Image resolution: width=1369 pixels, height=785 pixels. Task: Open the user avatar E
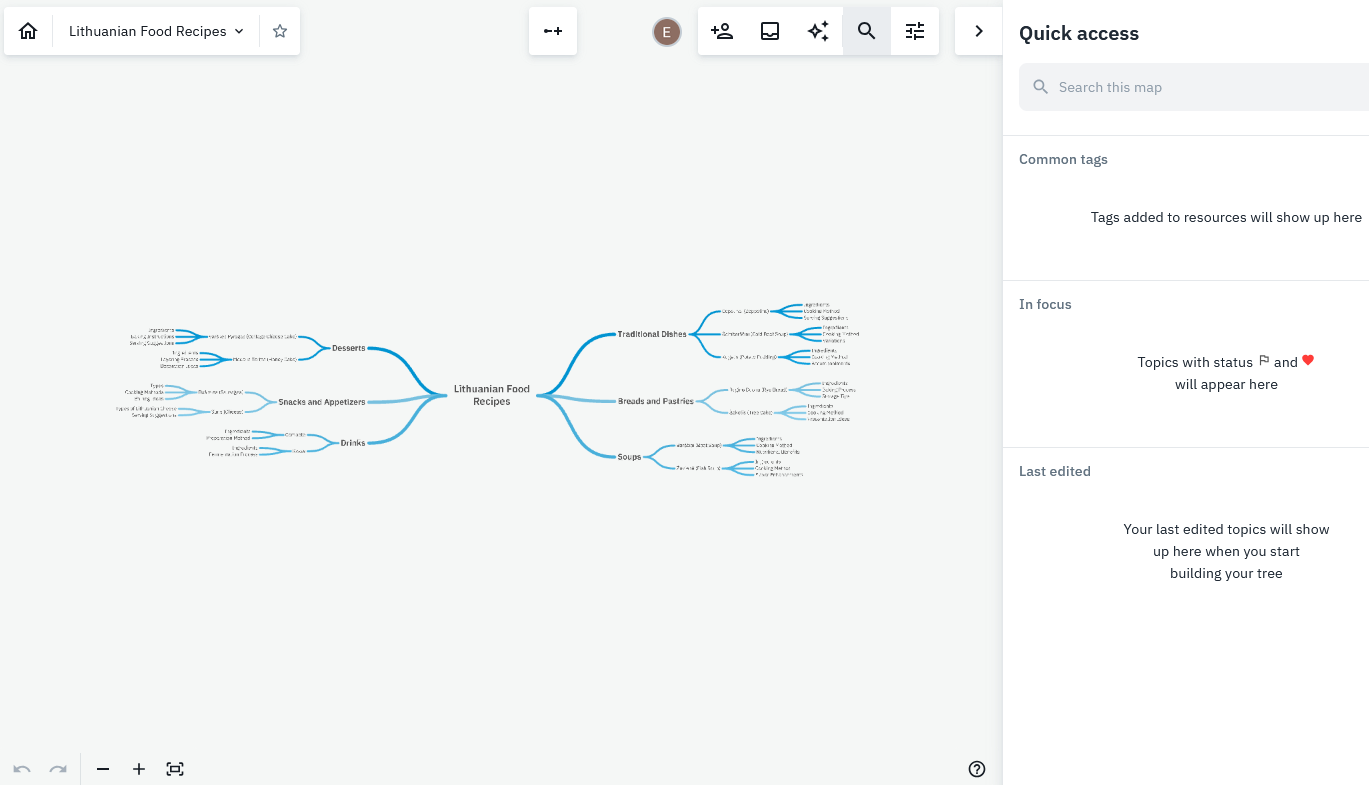[x=667, y=32]
